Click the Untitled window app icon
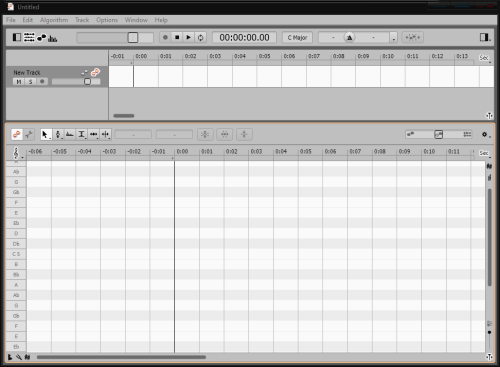 point(10,7)
